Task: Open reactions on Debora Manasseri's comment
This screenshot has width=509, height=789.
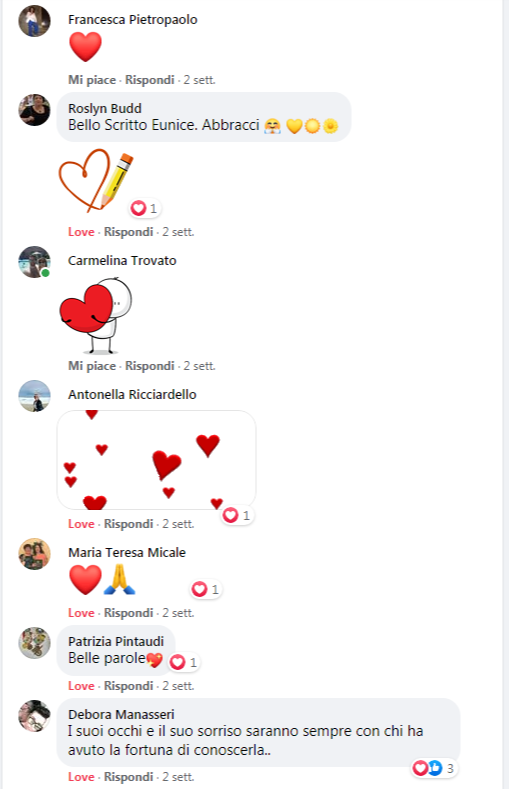Action: [434, 768]
